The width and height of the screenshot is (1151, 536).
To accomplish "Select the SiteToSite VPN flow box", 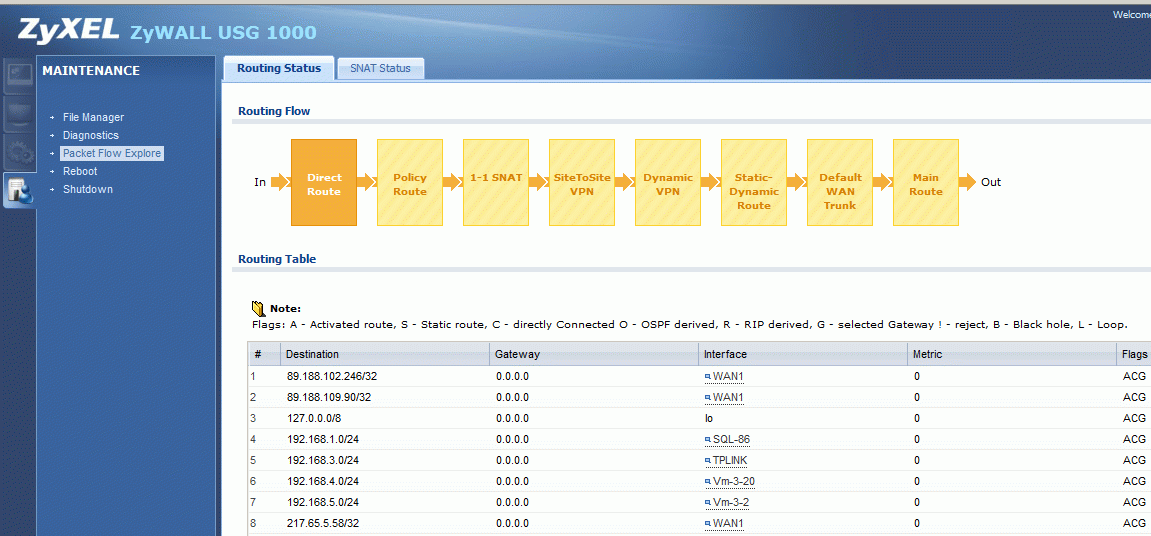I will [x=581, y=182].
